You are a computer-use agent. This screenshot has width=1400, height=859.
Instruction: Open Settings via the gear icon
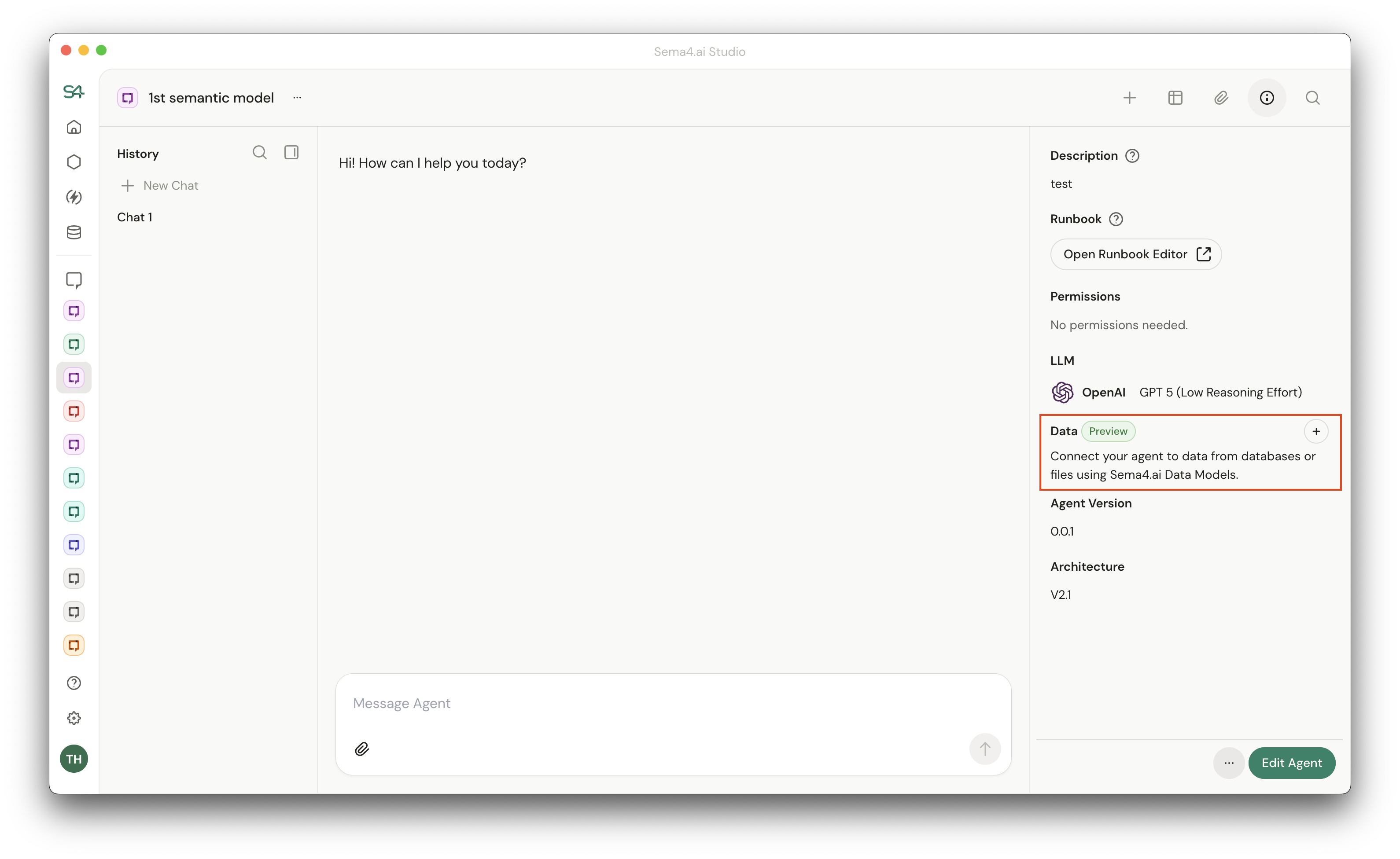74,718
